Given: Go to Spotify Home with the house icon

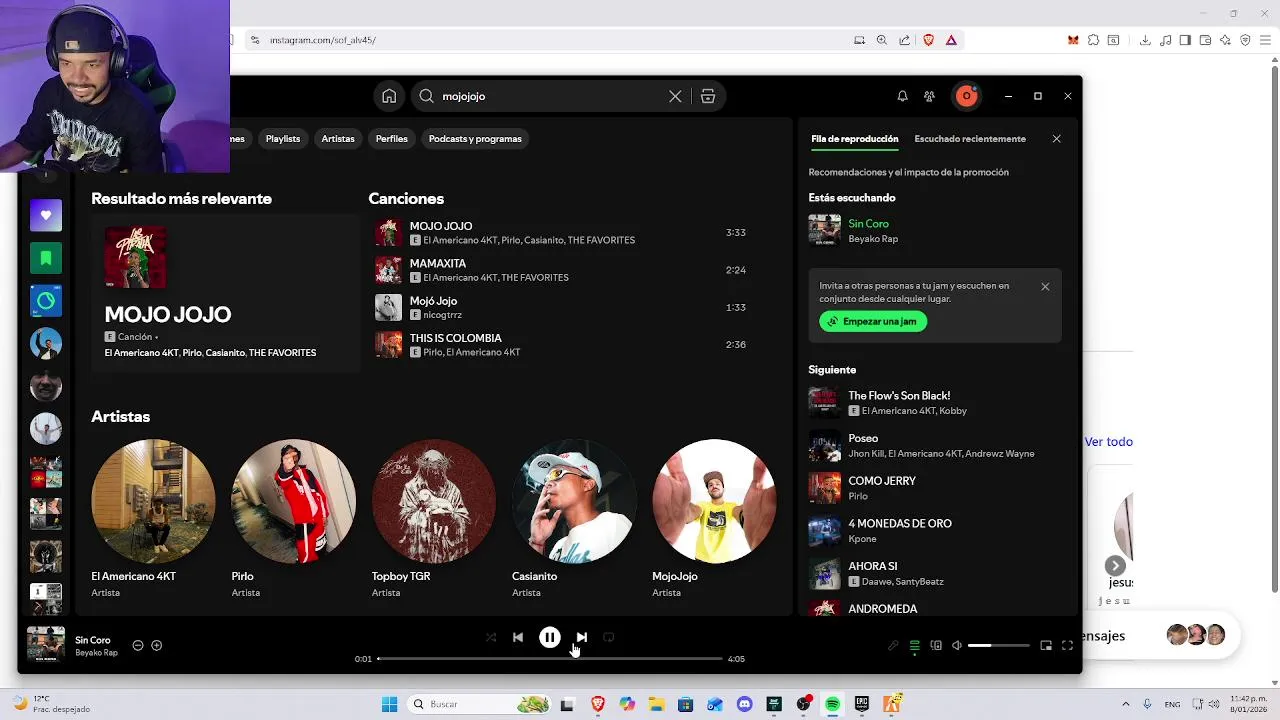Looking at the screenshot, I should pyautogui.click(x=389, y=96).
